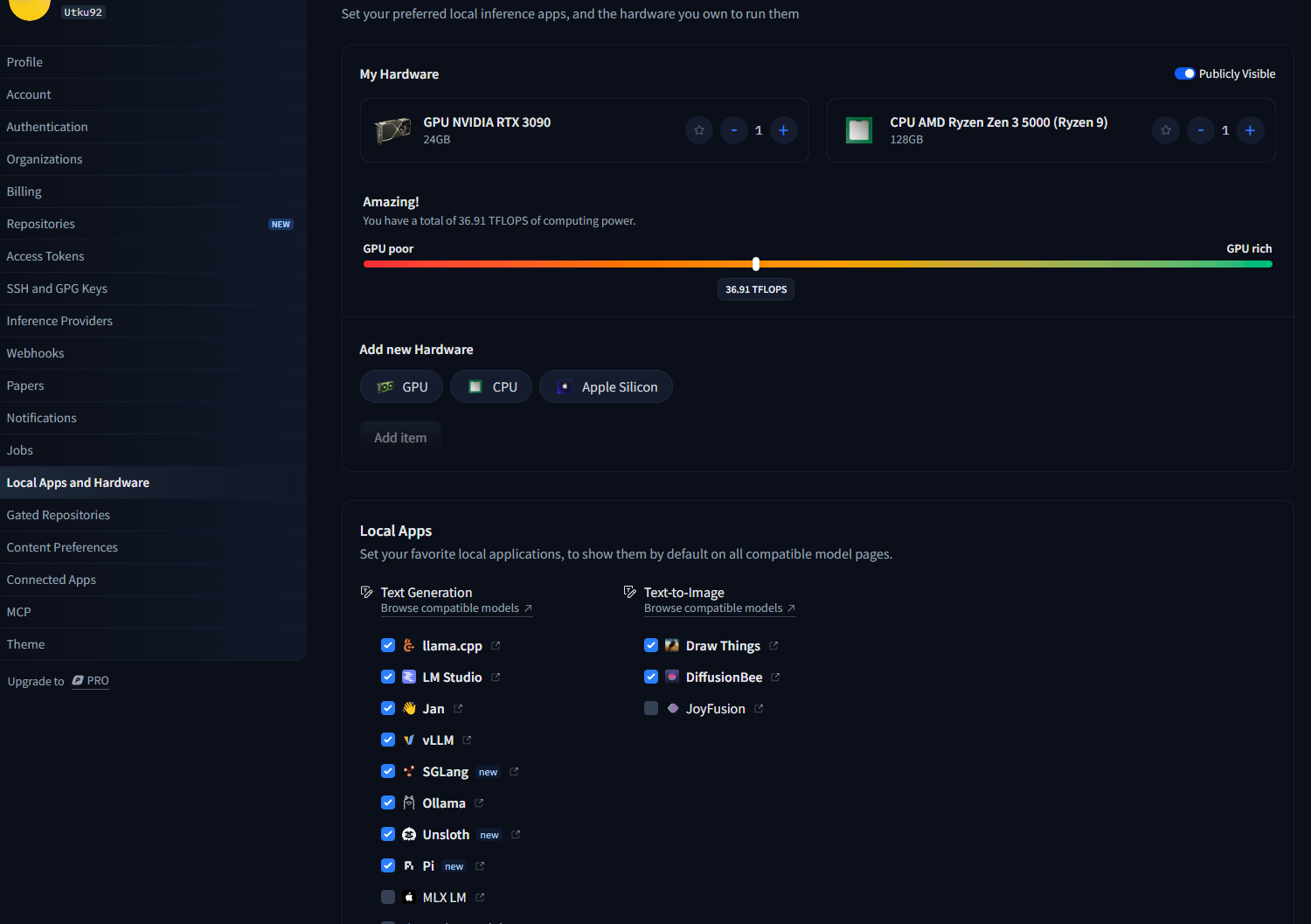Uncheck the Ollama checkbox

coord(388,802)
